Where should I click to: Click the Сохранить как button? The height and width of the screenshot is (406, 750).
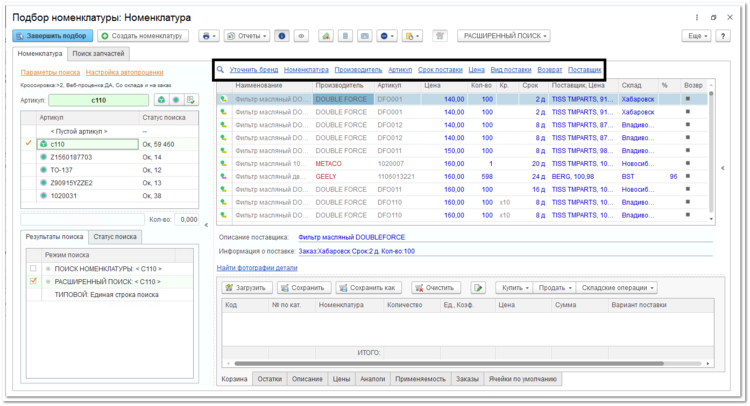(368, 288)
